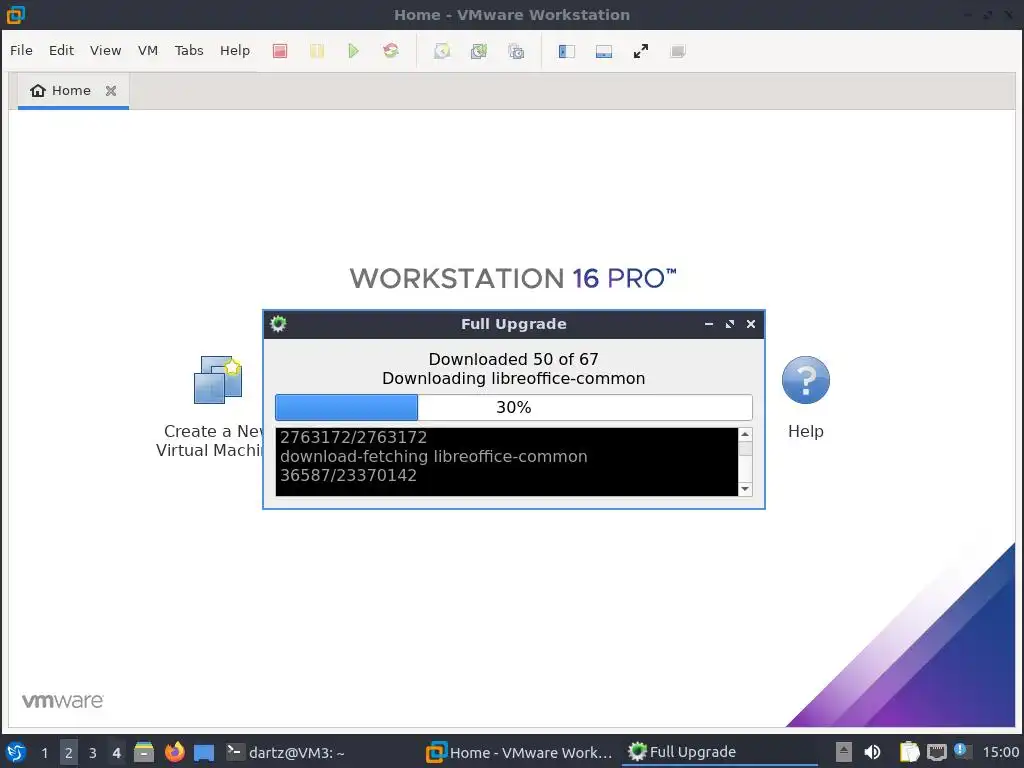
Task: Minimize the Full Upgrade dialog
Action: (709, 324)
